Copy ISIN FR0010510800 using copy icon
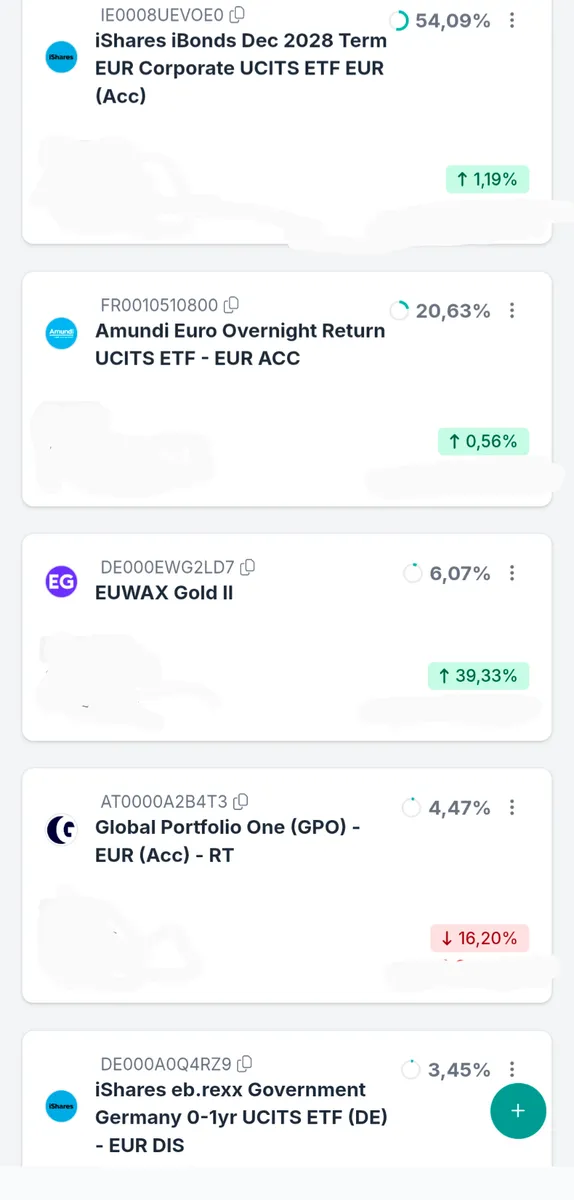This screenshot has width=574, height=1200. [231, 305]
